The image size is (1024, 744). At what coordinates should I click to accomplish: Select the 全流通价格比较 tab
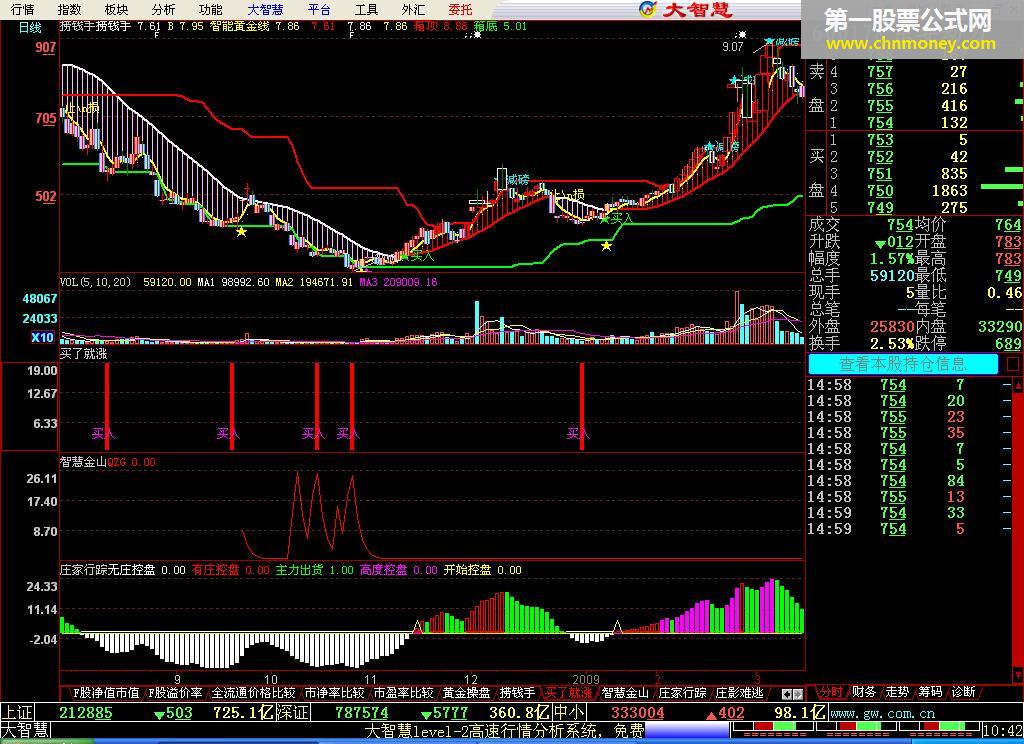(x=253, y=692)
